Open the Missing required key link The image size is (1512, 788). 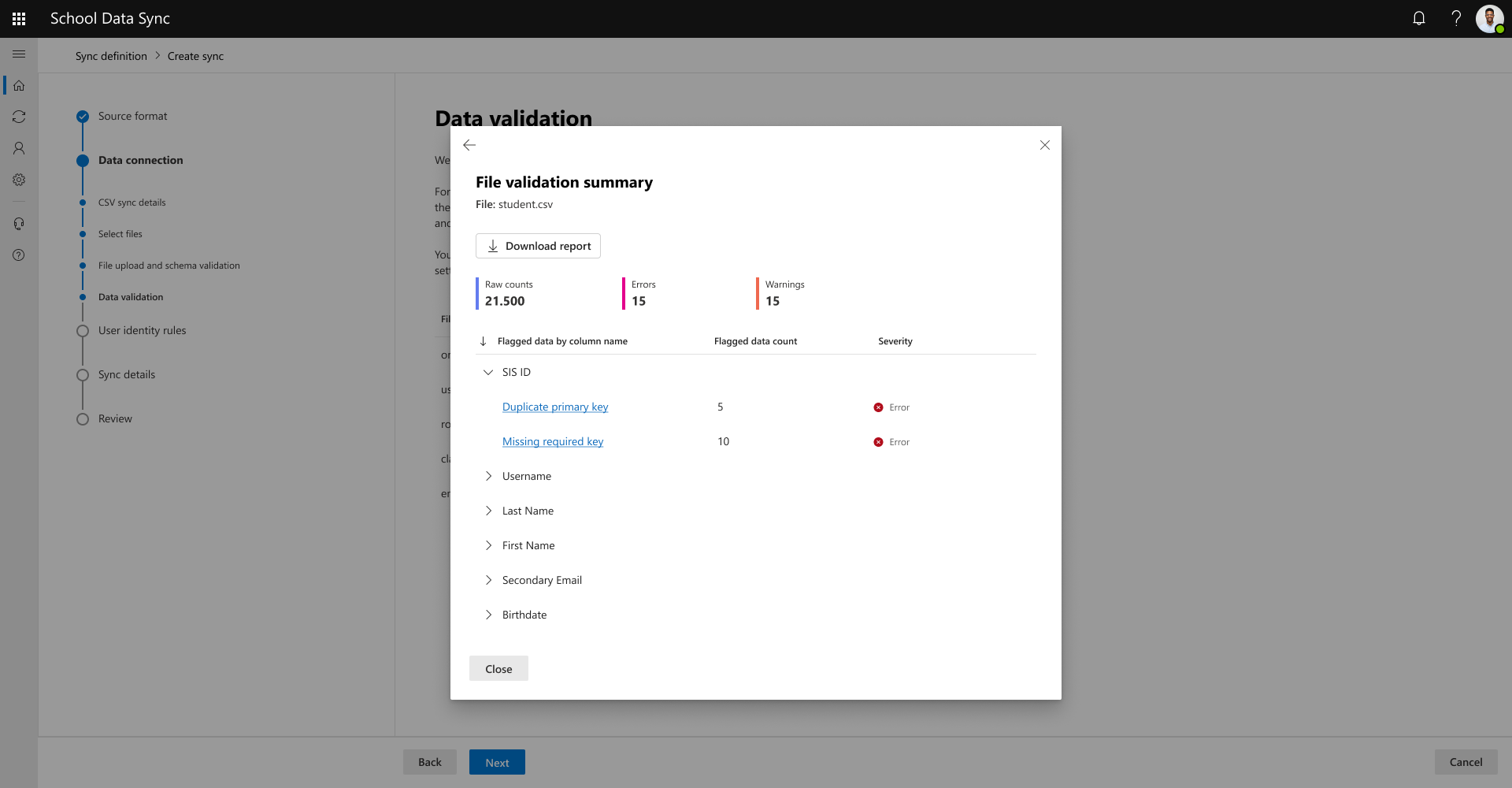pos(553,441)
